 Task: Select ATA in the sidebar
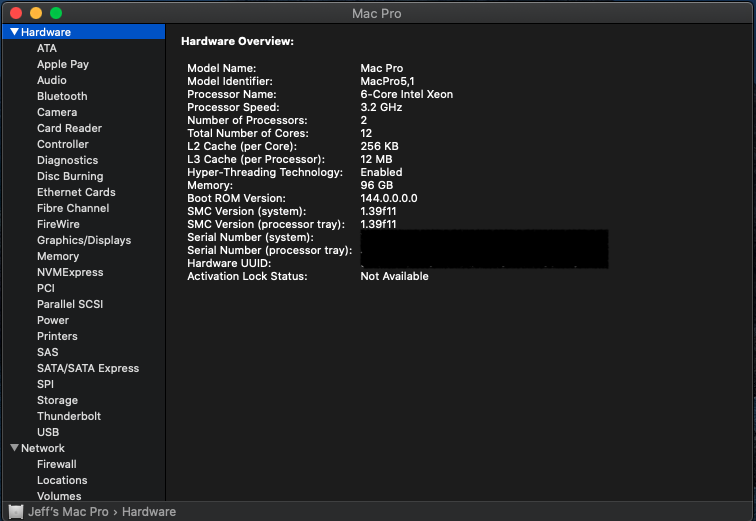[47, 48]
